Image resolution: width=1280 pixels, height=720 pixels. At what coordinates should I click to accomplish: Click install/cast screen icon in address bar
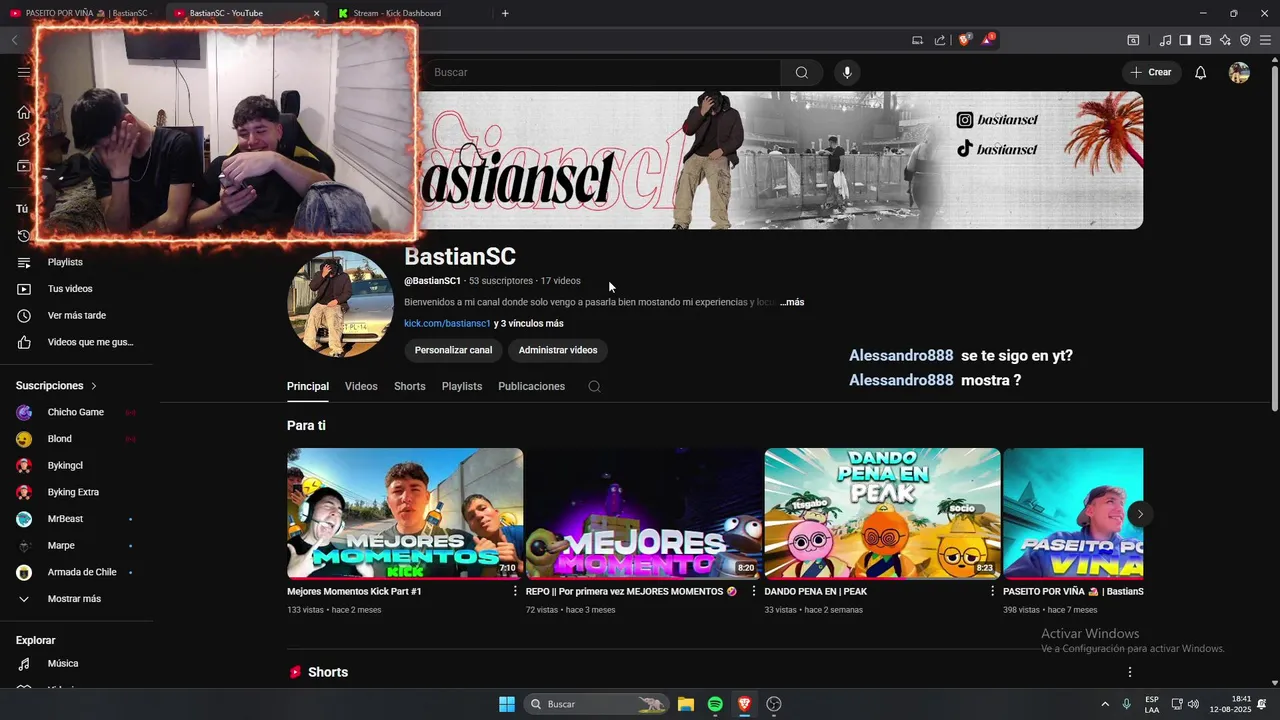pyautogui.click(x=917, y=40)
